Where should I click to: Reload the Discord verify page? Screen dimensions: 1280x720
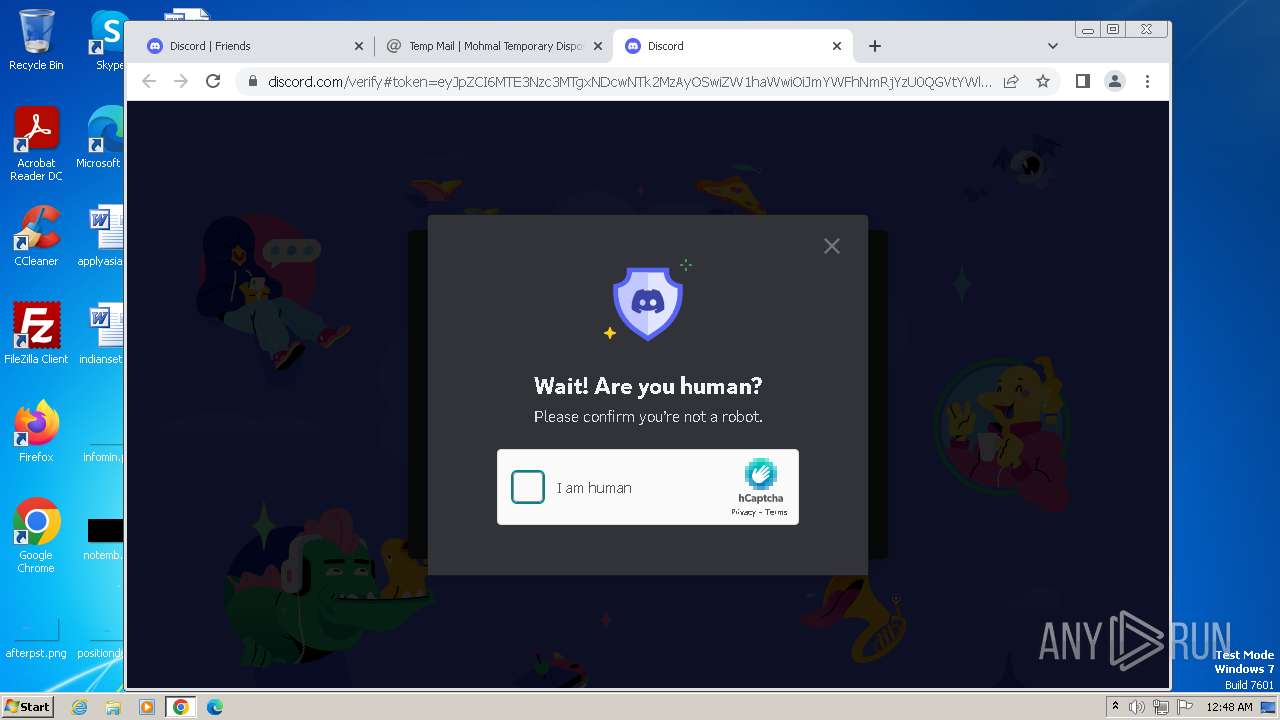point(213,81)
